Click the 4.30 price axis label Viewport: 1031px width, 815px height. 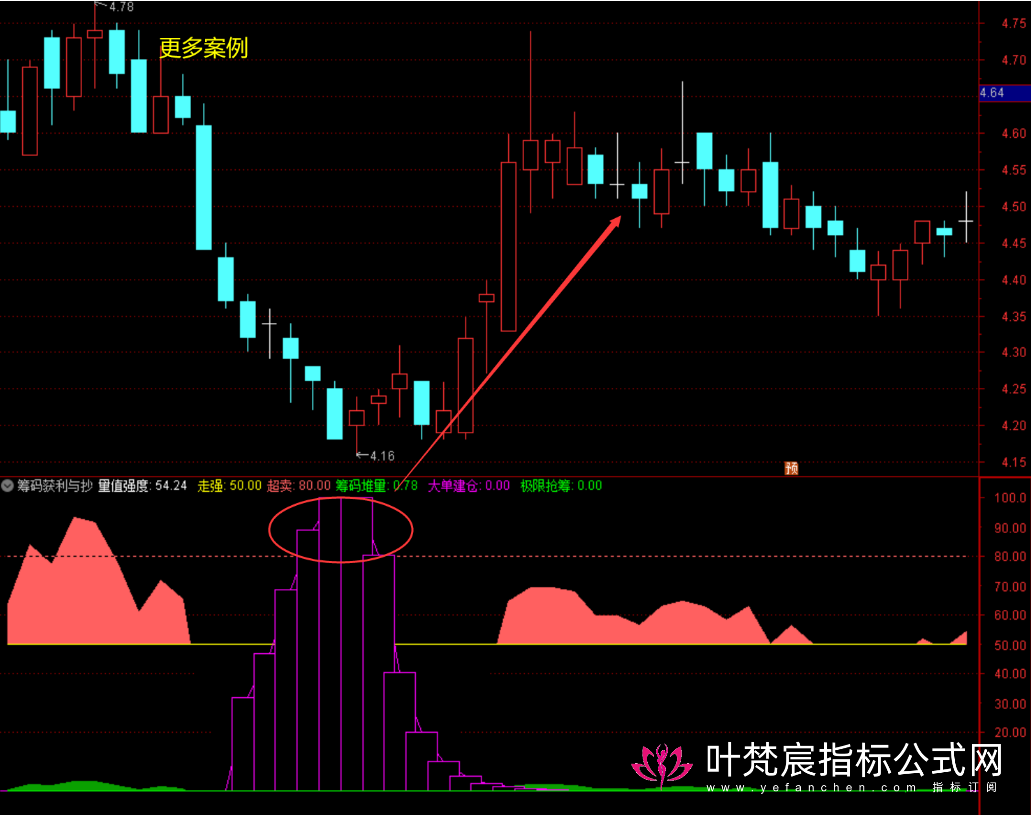1013,353
